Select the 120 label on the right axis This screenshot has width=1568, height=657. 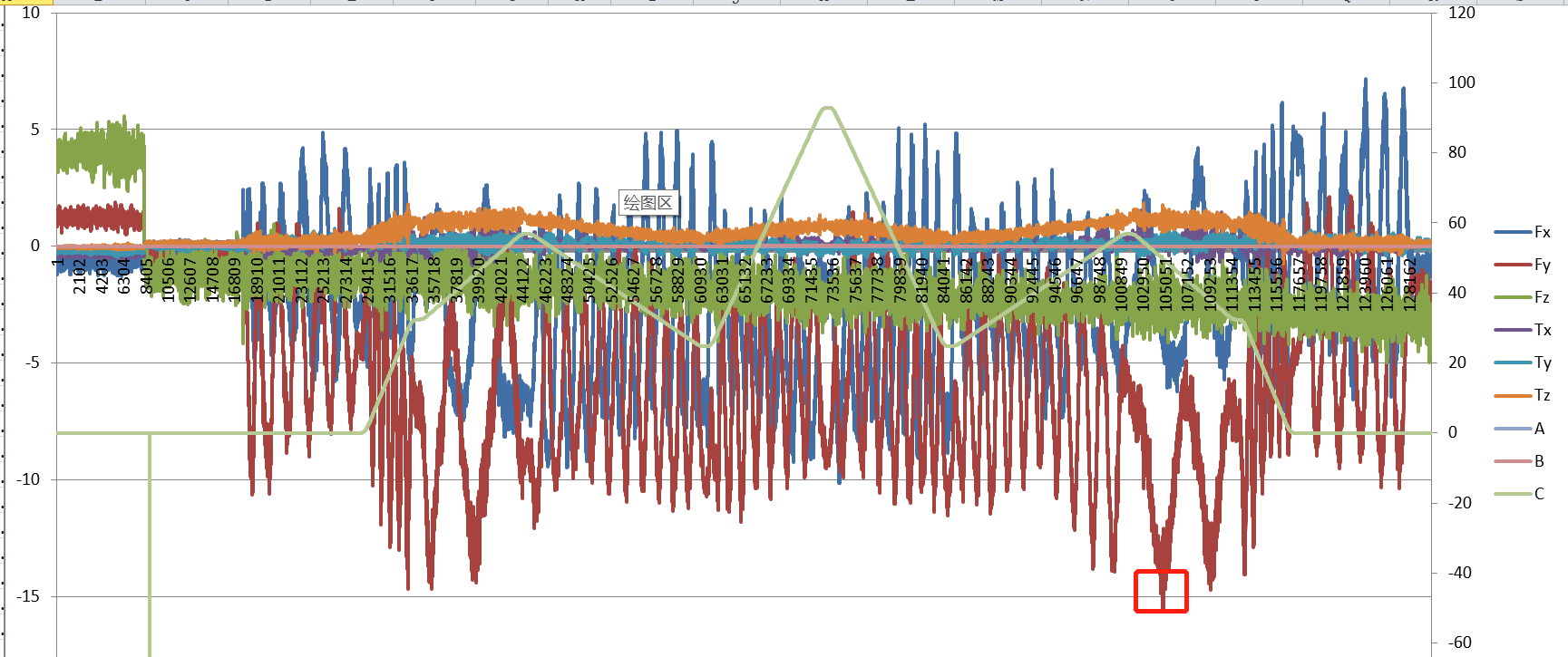point(1461,13)
